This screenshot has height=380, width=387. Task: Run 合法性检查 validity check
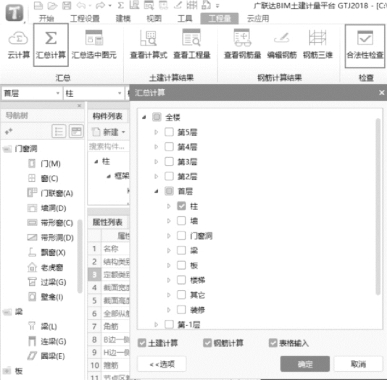[365, 45]
